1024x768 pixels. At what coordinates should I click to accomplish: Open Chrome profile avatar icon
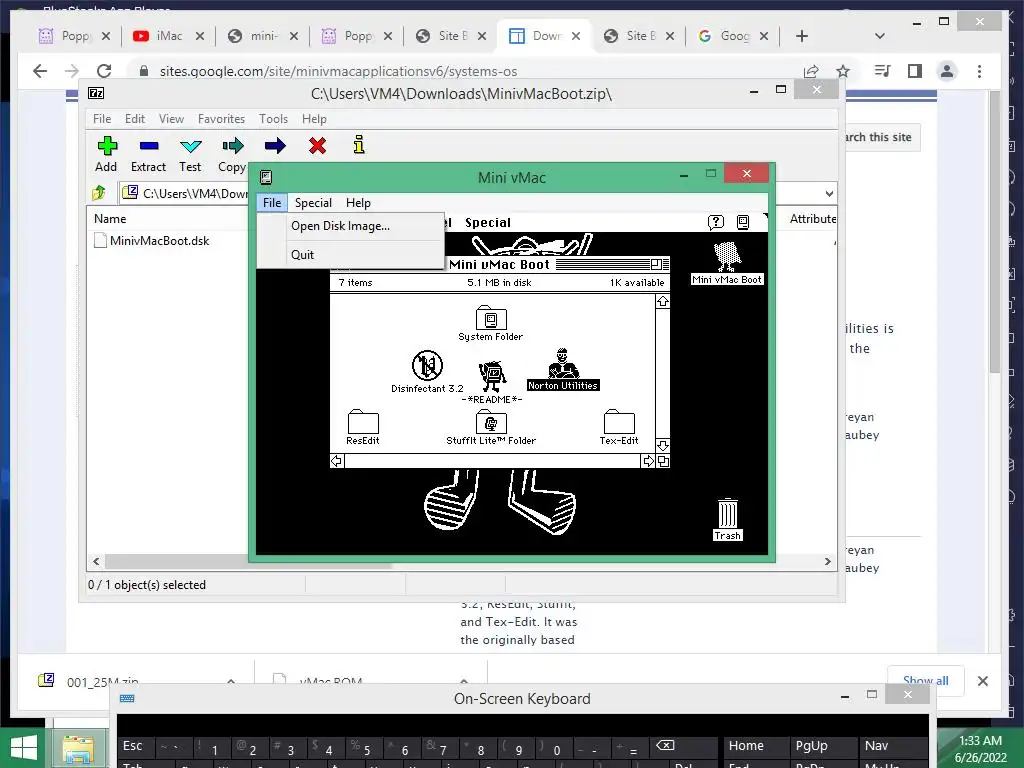pyautogui.click(x=947, y=71)
